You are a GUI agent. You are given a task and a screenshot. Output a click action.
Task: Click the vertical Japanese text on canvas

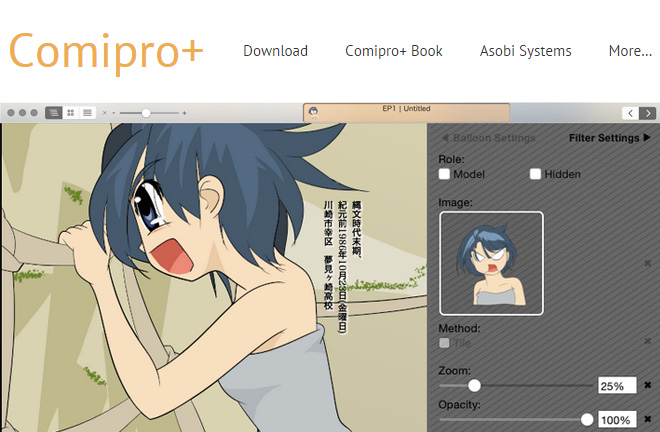[342, 266]
